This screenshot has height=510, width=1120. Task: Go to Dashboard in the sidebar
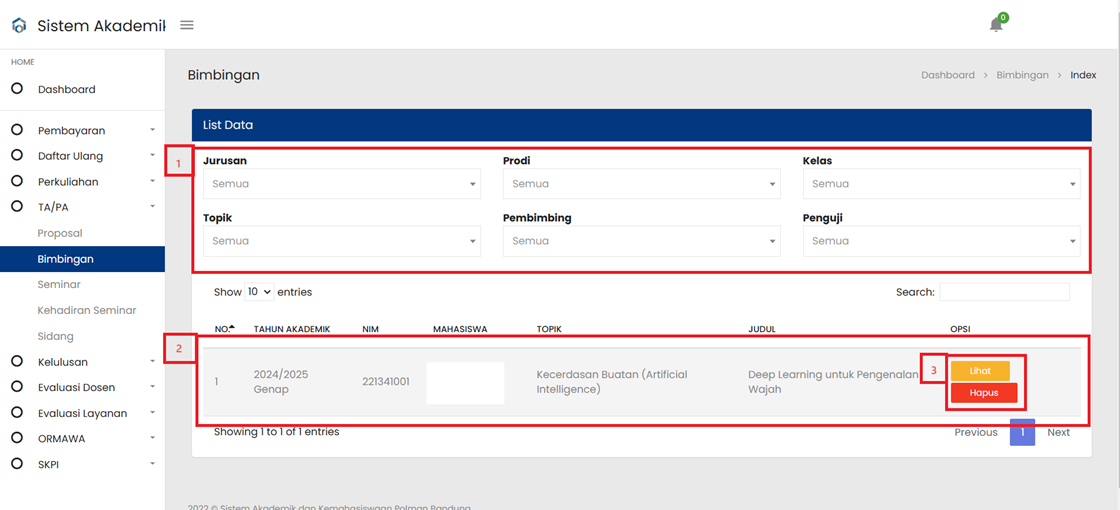(x=66, y=89)
